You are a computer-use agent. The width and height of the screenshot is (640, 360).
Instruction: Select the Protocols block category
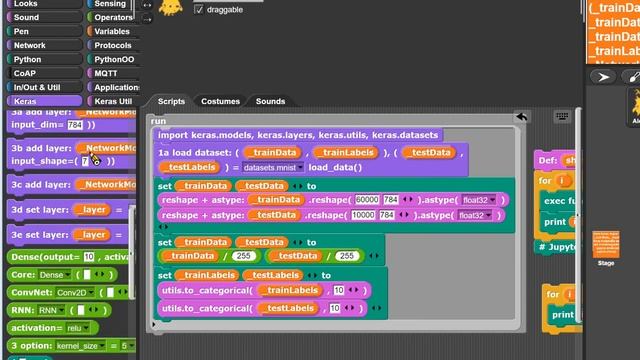[113, 45]
